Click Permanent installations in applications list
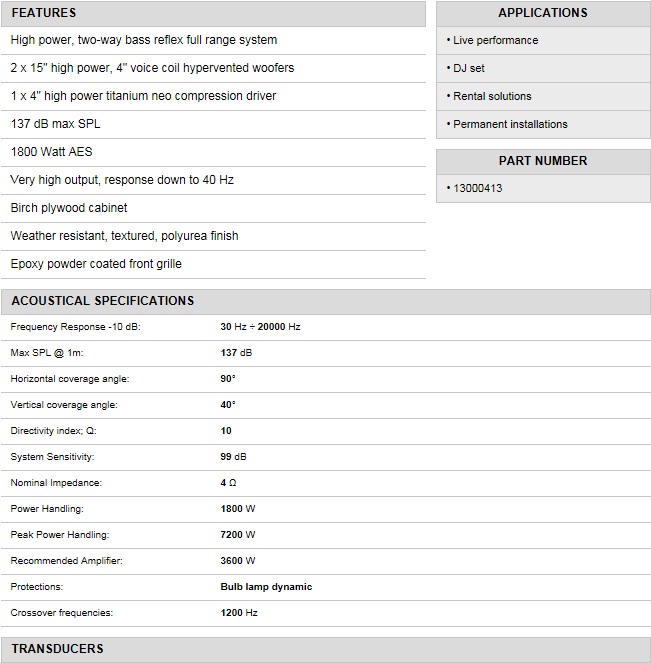651x663 pixels. [510, 124]
